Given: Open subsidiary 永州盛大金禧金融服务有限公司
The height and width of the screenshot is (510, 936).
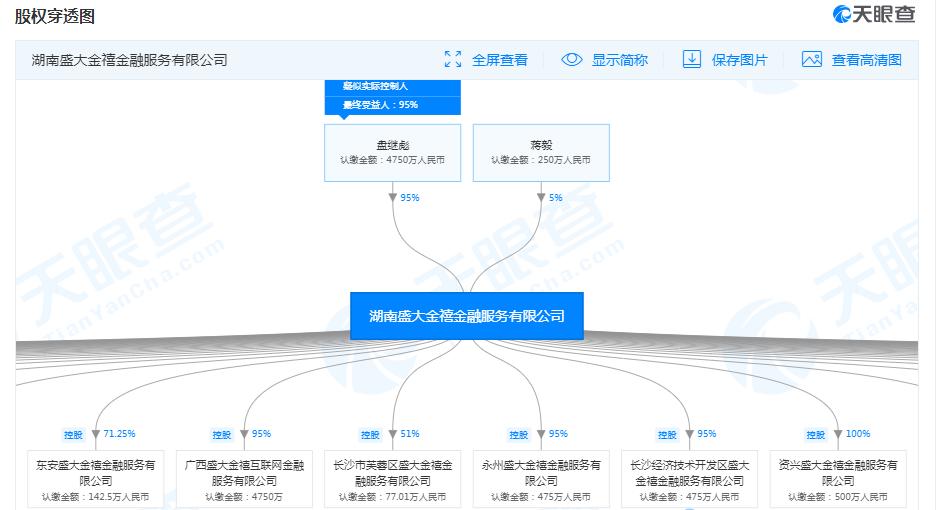Looking at the screenshot, I should (541, 480).
